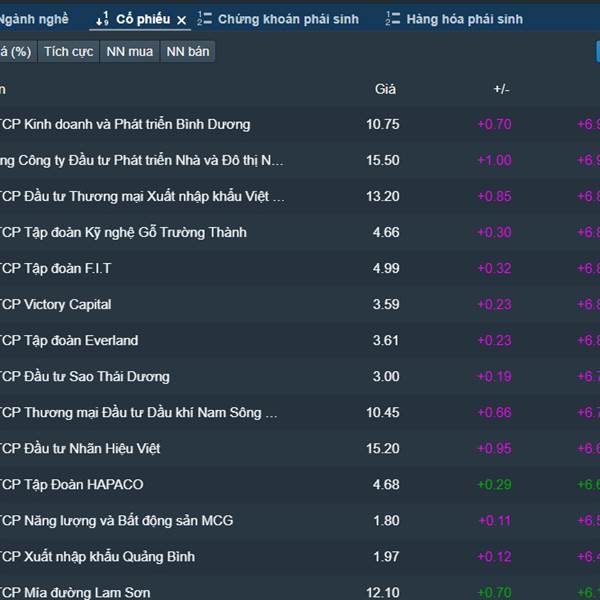Click change value +0.30
Screen dimensions: 600x600
[494, 232]
